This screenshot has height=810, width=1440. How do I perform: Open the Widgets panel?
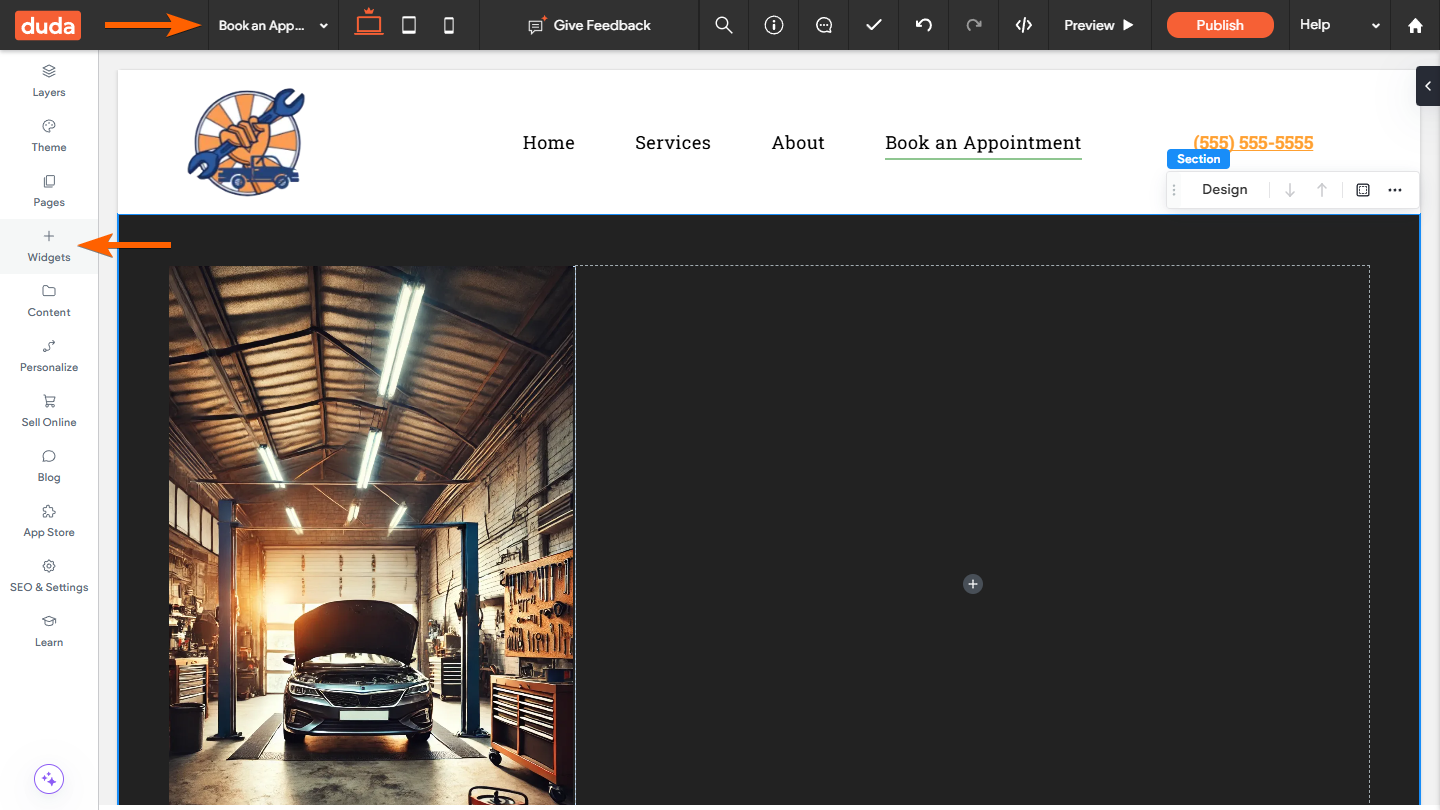coord(49,246)
